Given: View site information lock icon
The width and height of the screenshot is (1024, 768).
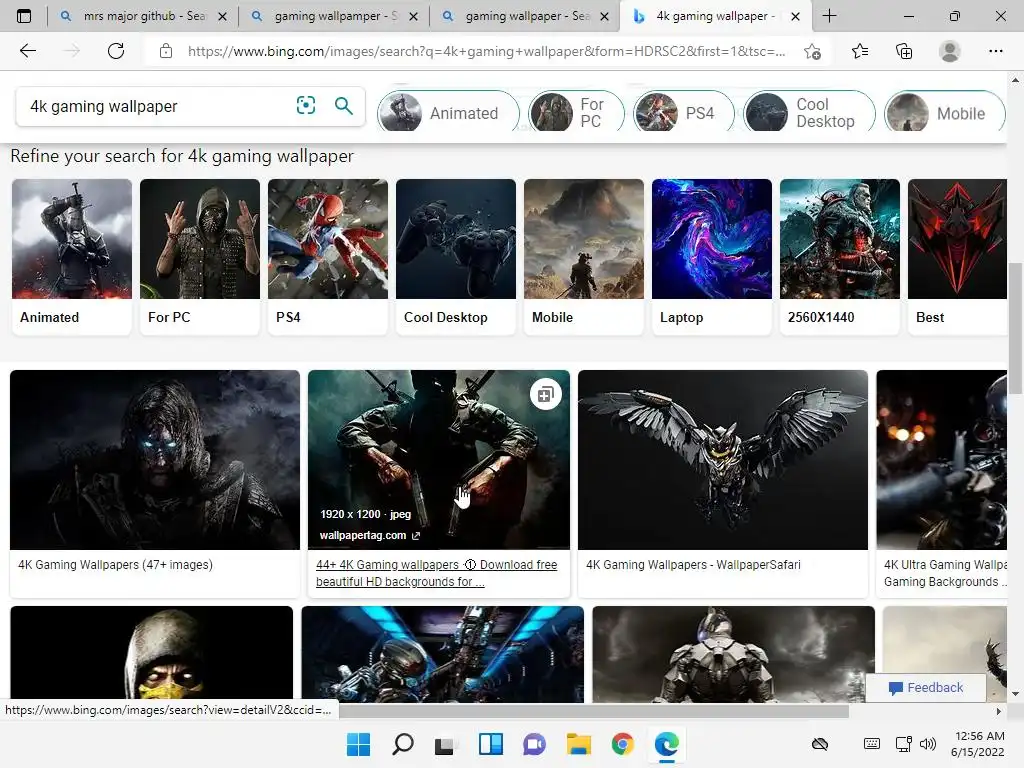Looking at the screenshot, I should 166,51.
